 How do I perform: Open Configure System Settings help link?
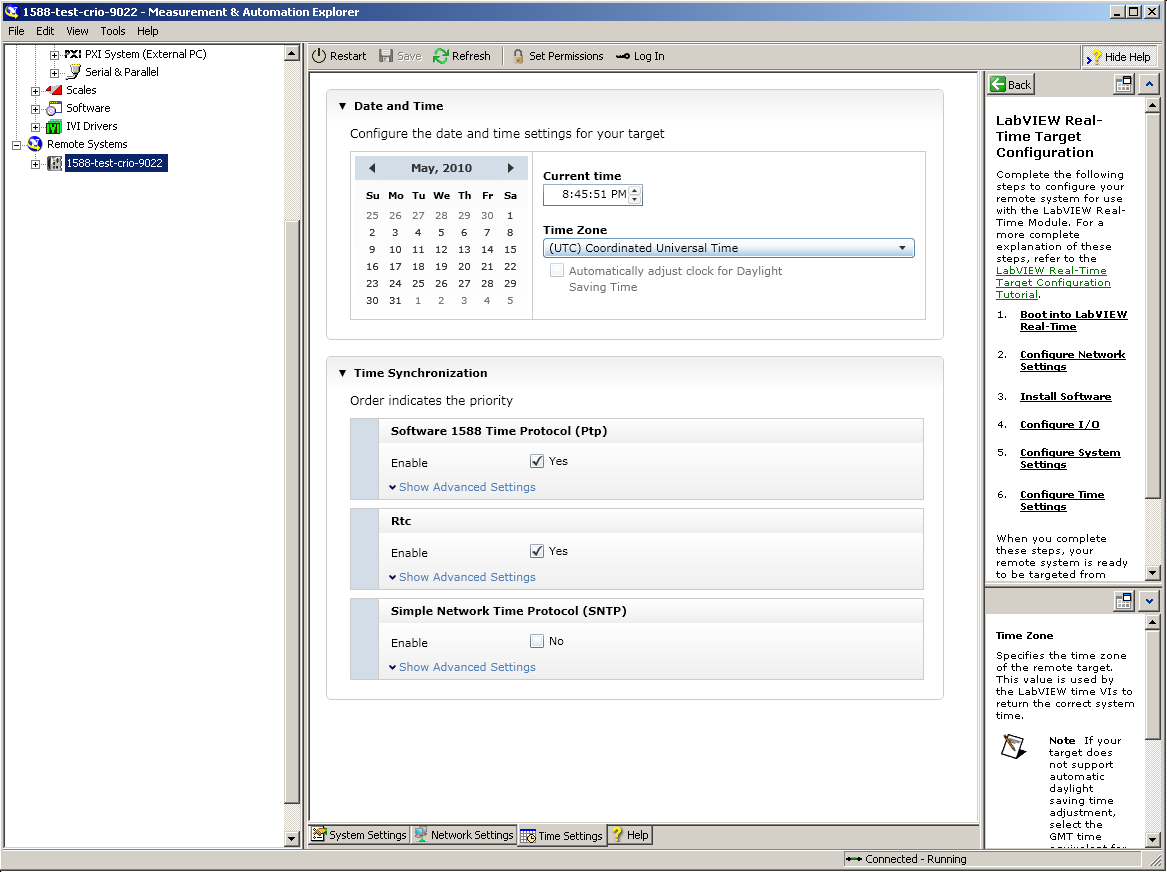[1070, 458]
